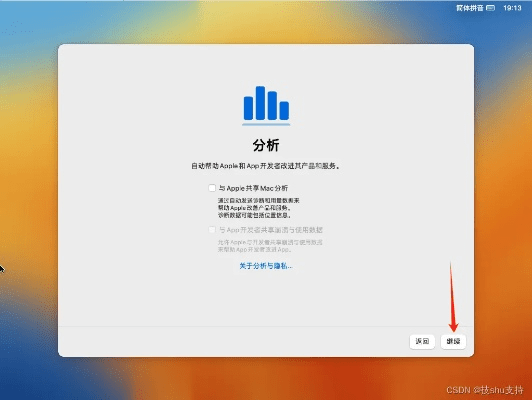
Task: Open 简体拼音 input method menu
Action: (470, 8)
